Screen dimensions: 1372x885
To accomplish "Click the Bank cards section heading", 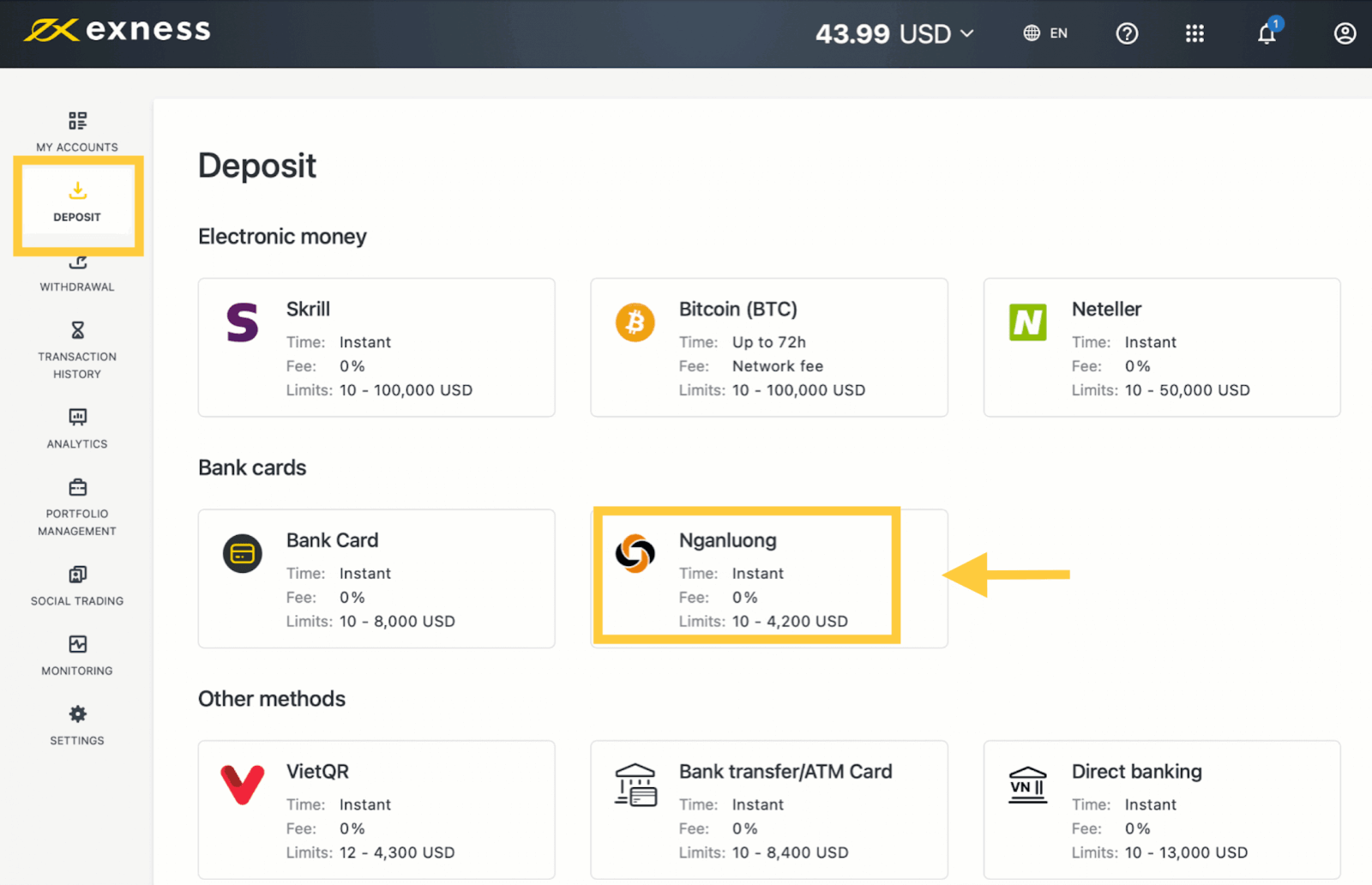I will [252, 467].
